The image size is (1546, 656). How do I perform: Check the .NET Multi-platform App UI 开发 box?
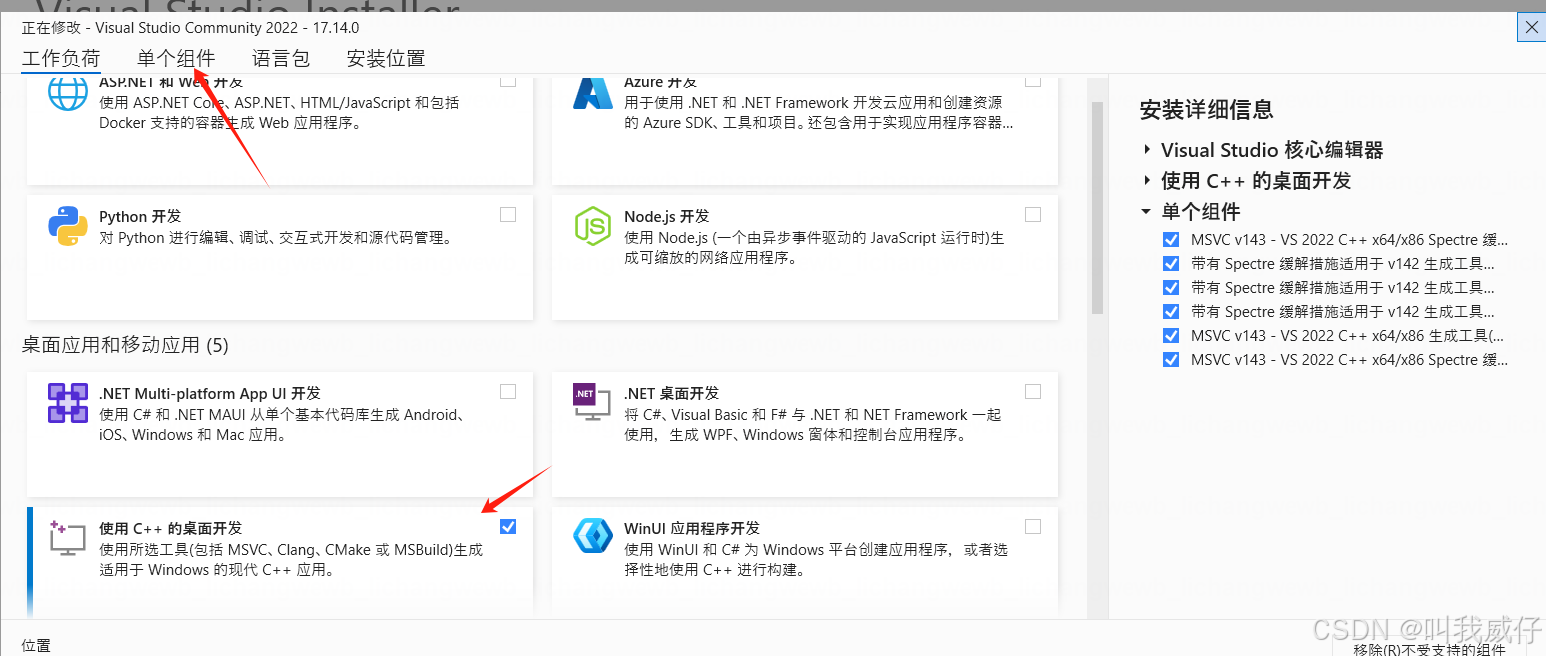click(x=508, y=391)
